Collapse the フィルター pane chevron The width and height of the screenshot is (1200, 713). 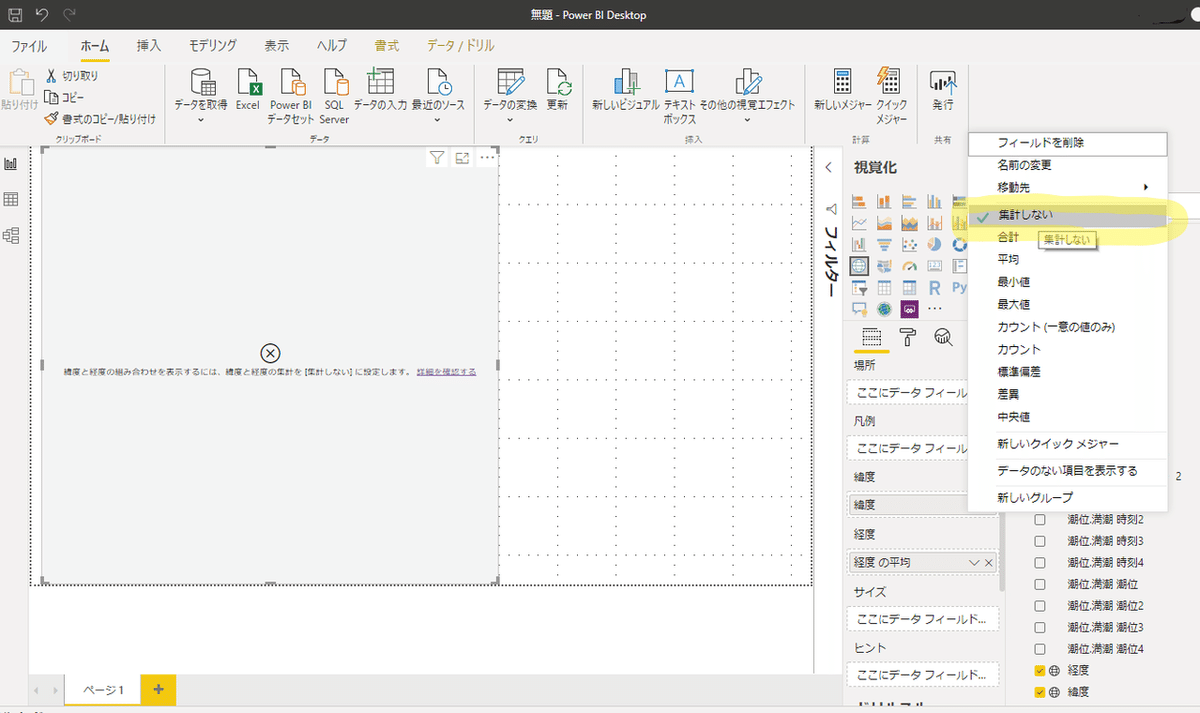pos(828,167)
